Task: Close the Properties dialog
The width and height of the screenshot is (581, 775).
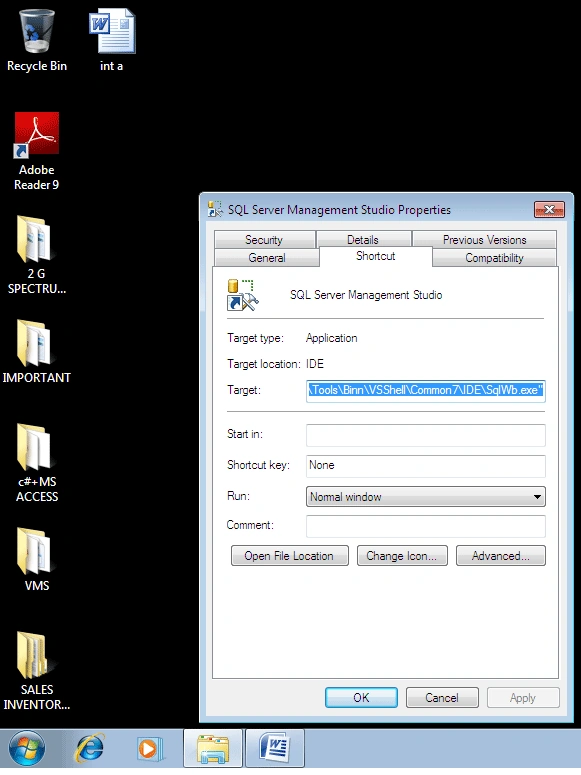Action: (549, 209)
